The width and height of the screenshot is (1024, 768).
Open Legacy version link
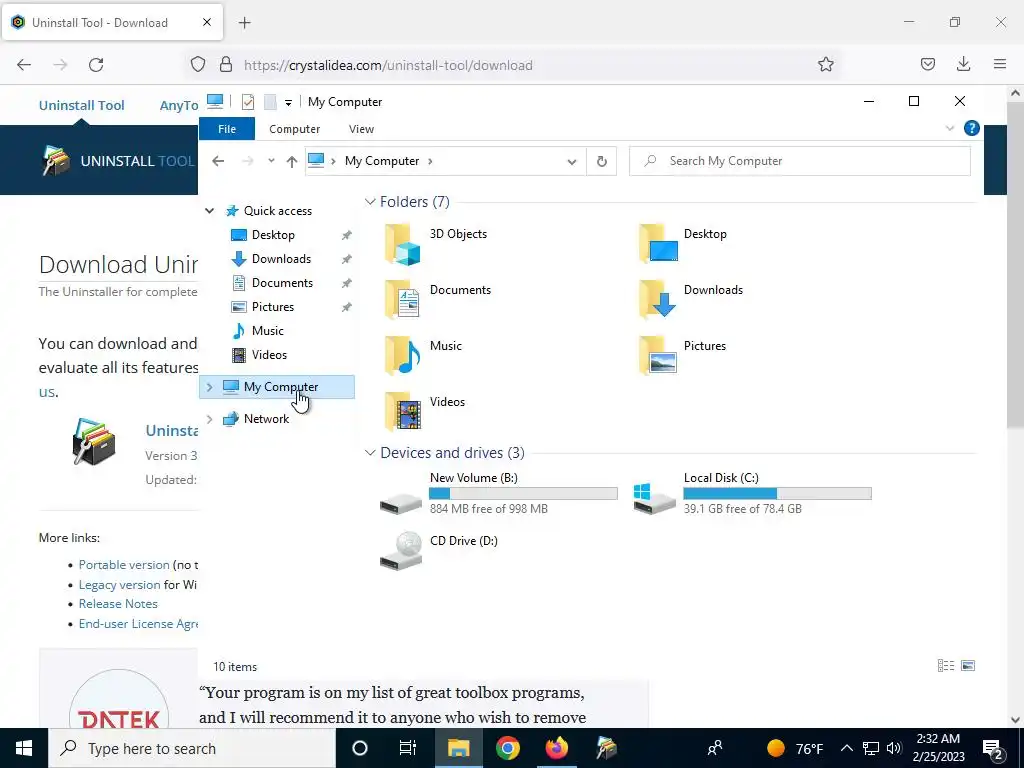pyautogui.click(x=120, y=585)
